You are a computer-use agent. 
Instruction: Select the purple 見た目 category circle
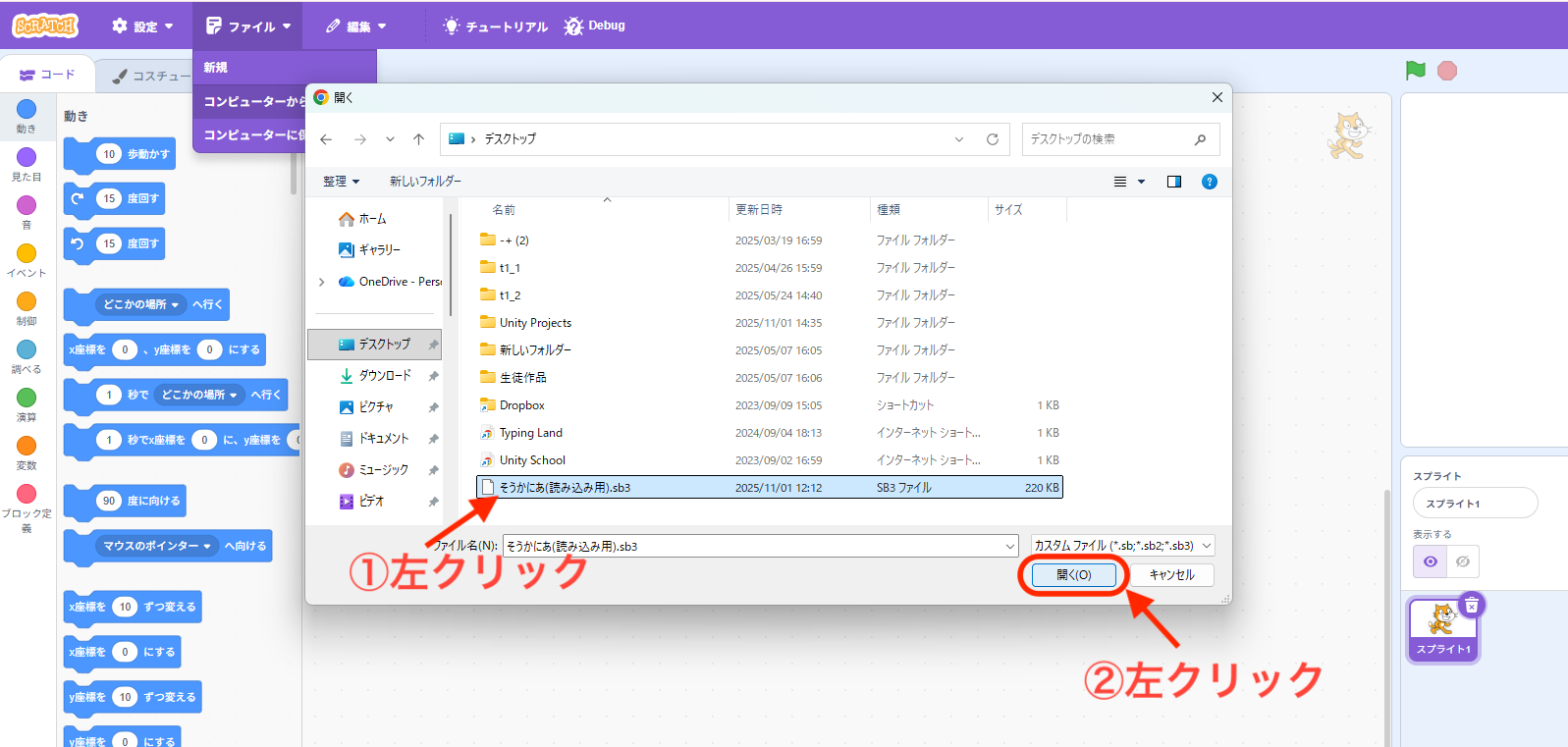coord(27,157)
